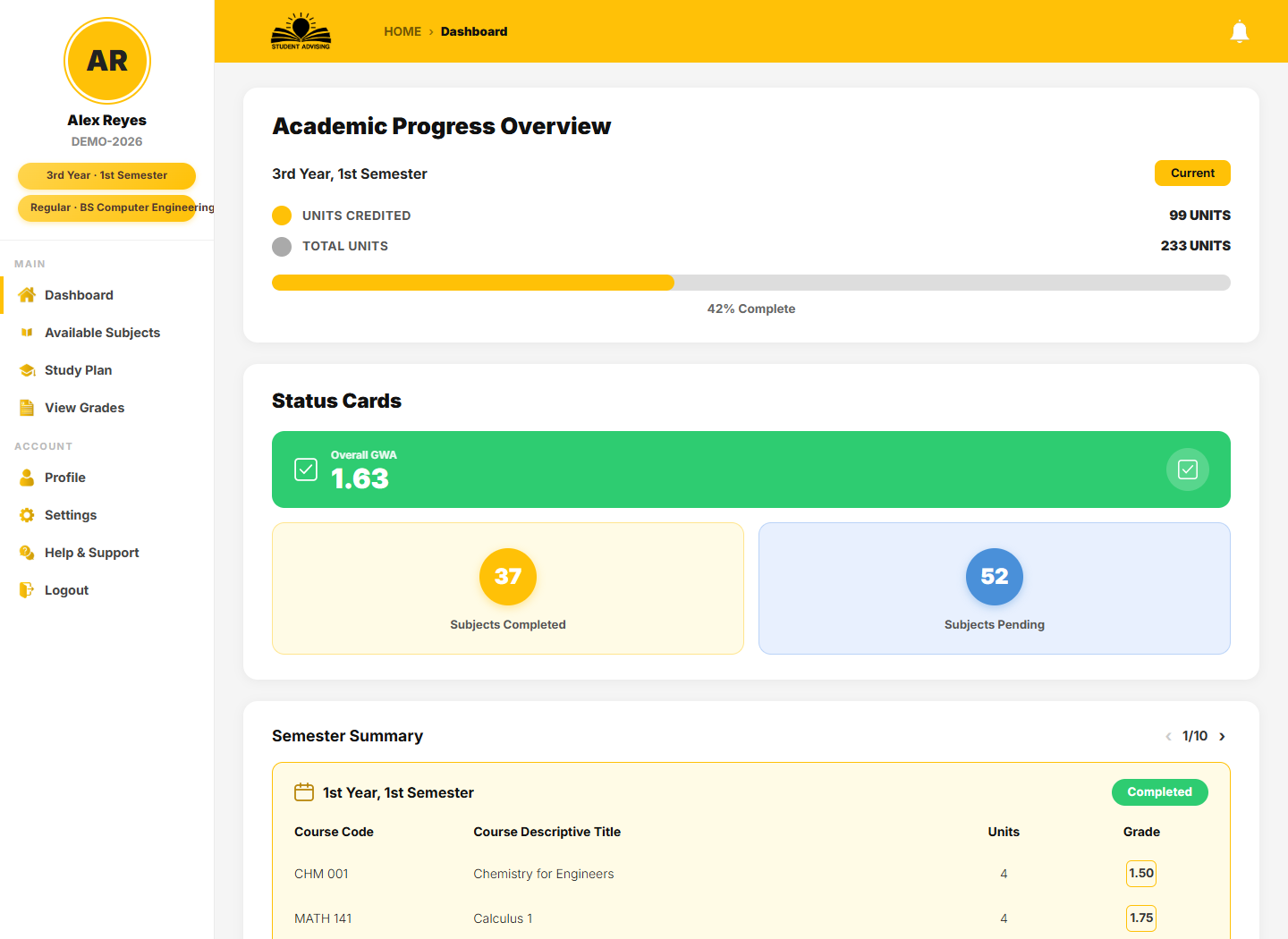The width and height of the screenshot is (1288, 939).
Task: Click the academic progress bar
Action: coord(751,283)
